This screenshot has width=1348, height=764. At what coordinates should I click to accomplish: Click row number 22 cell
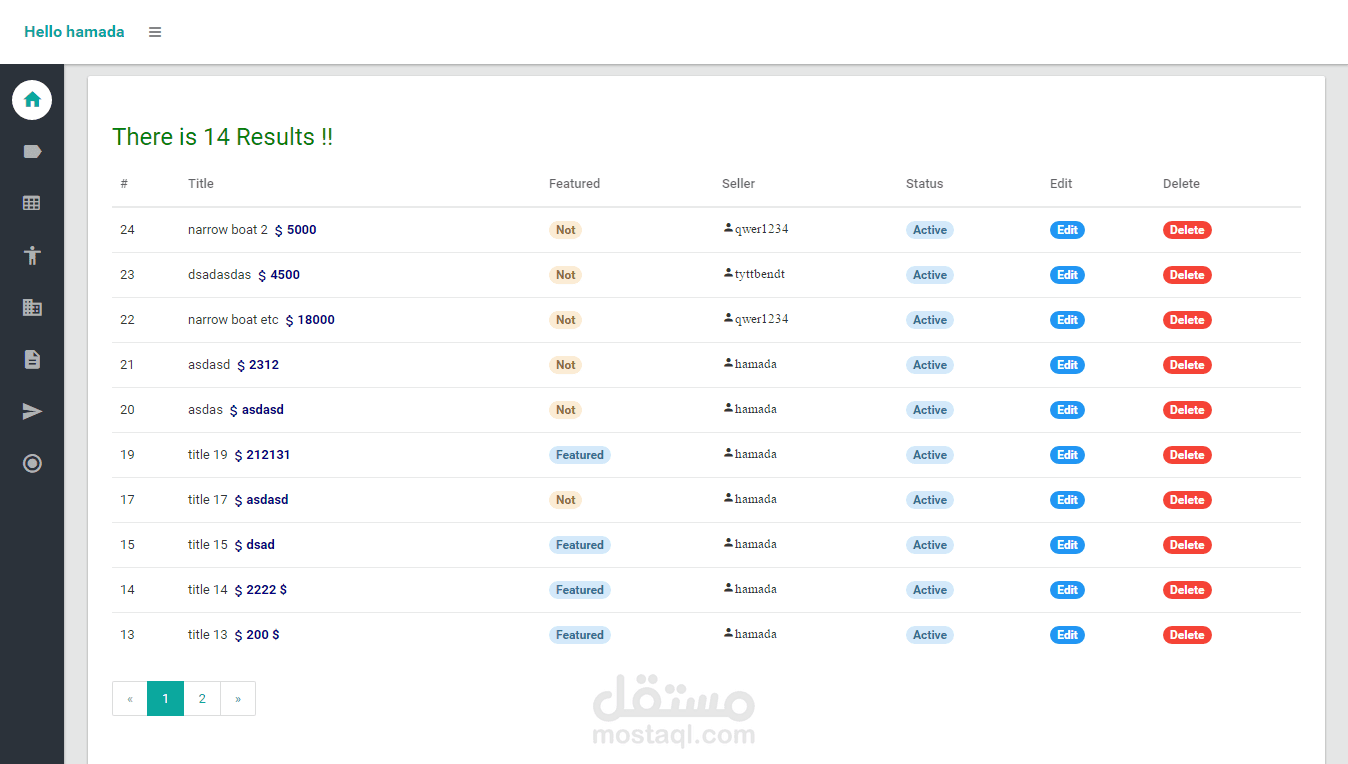click(127, 320)
